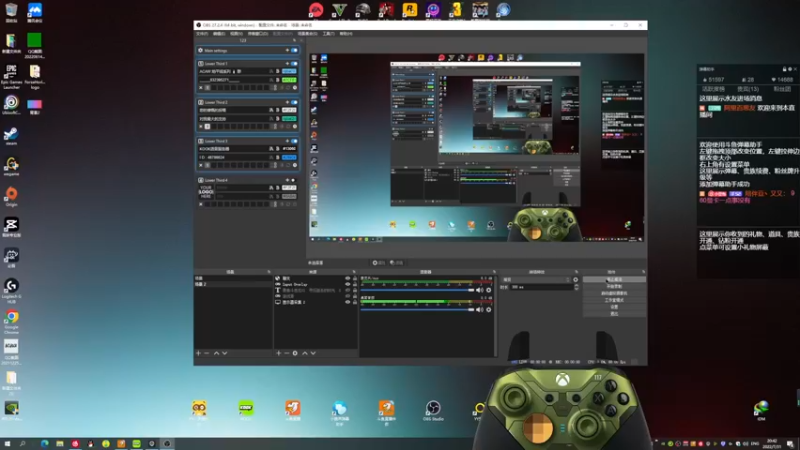Screen dimensions: 800x450
Task: Toggle Lower Third 3 switch off
Action: pos(294,141)
